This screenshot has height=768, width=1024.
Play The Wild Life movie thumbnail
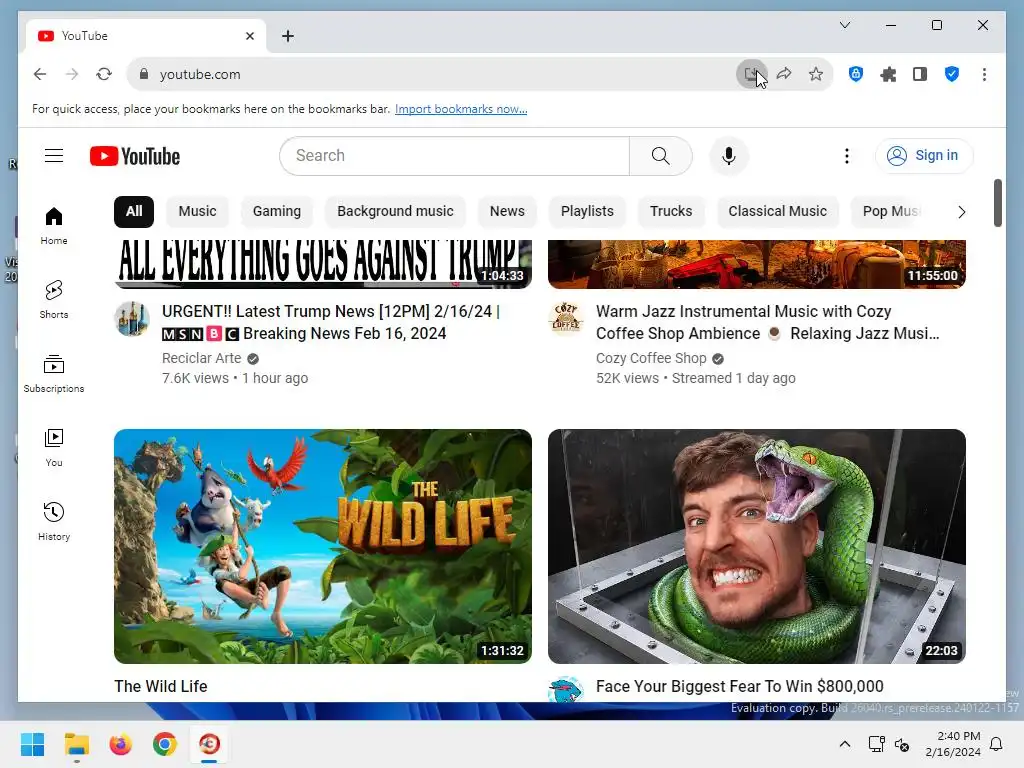(x=323, y=546)
